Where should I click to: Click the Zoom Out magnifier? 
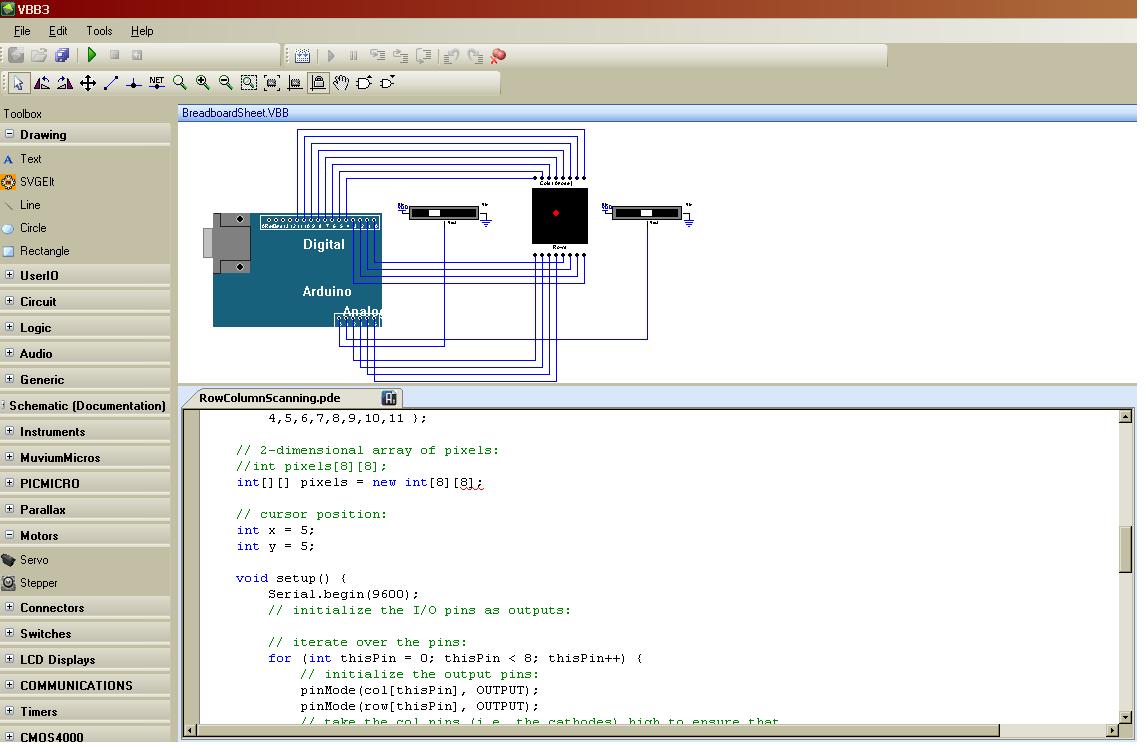pos(226,83)
